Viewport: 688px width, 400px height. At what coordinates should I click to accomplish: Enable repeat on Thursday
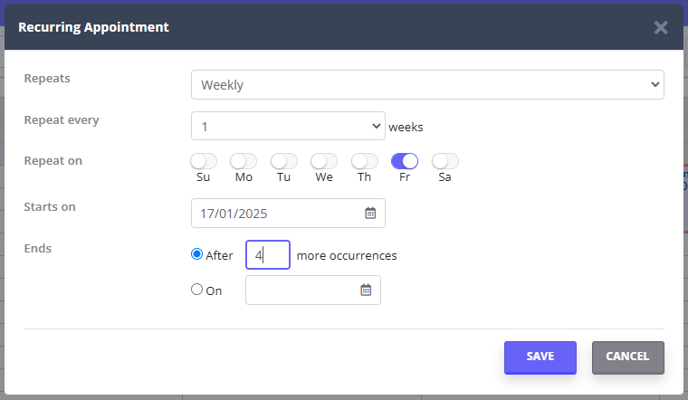point(364,161)
